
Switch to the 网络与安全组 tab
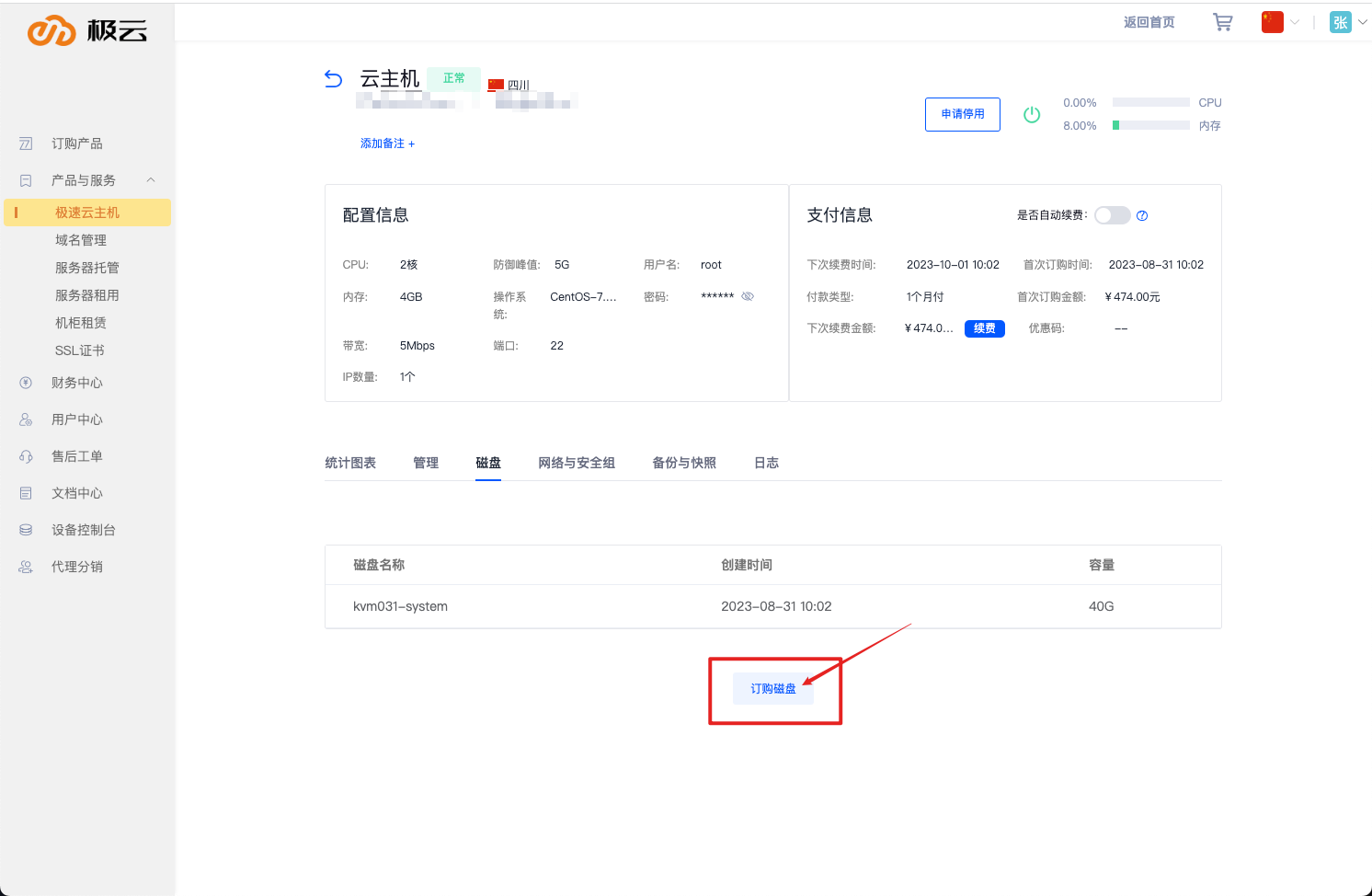pos(577,463)
